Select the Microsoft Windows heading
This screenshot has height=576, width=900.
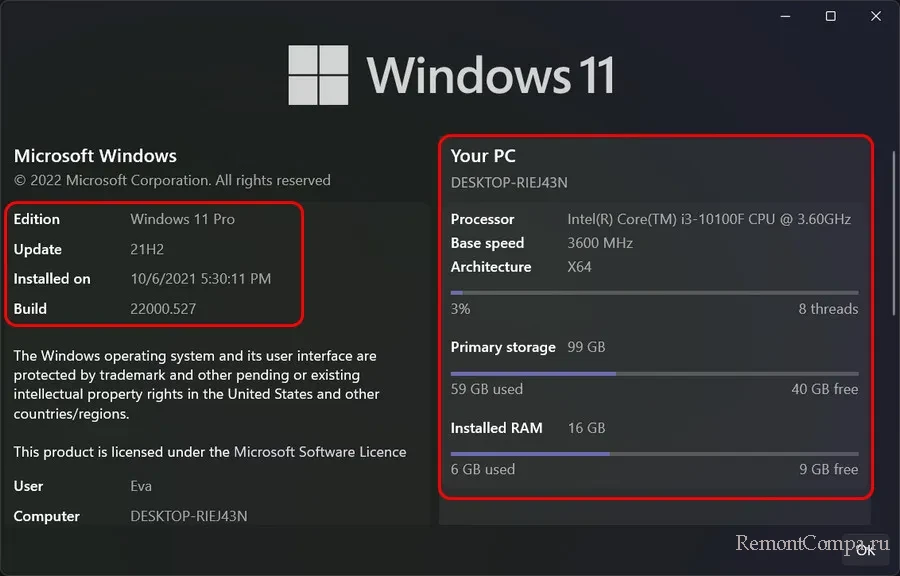tap(95, 156)
